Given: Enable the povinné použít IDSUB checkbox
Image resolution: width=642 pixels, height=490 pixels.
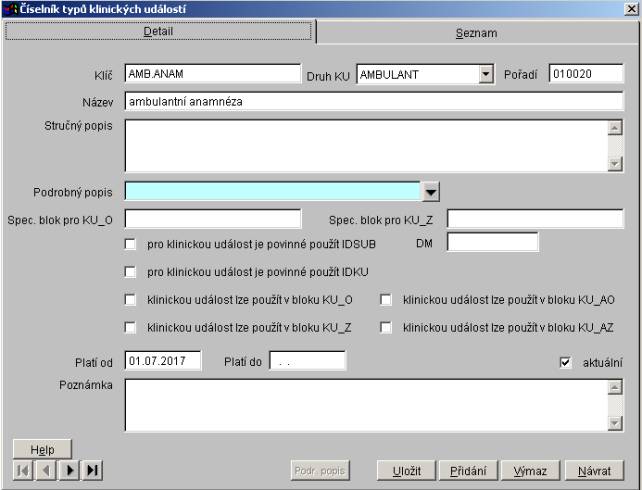Looking at the screenshot, I should coord(130,243).
